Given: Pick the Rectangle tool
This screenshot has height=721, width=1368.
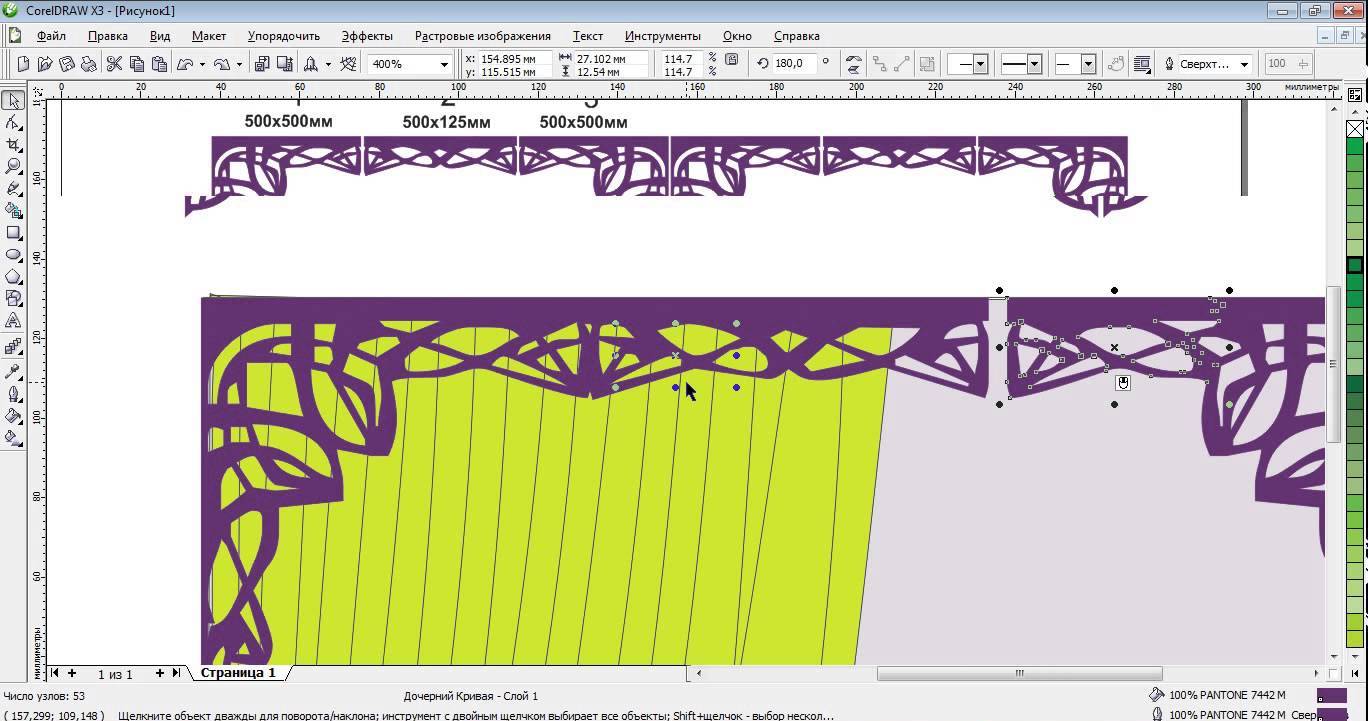Looking at the screenshot, I should 13,232.
